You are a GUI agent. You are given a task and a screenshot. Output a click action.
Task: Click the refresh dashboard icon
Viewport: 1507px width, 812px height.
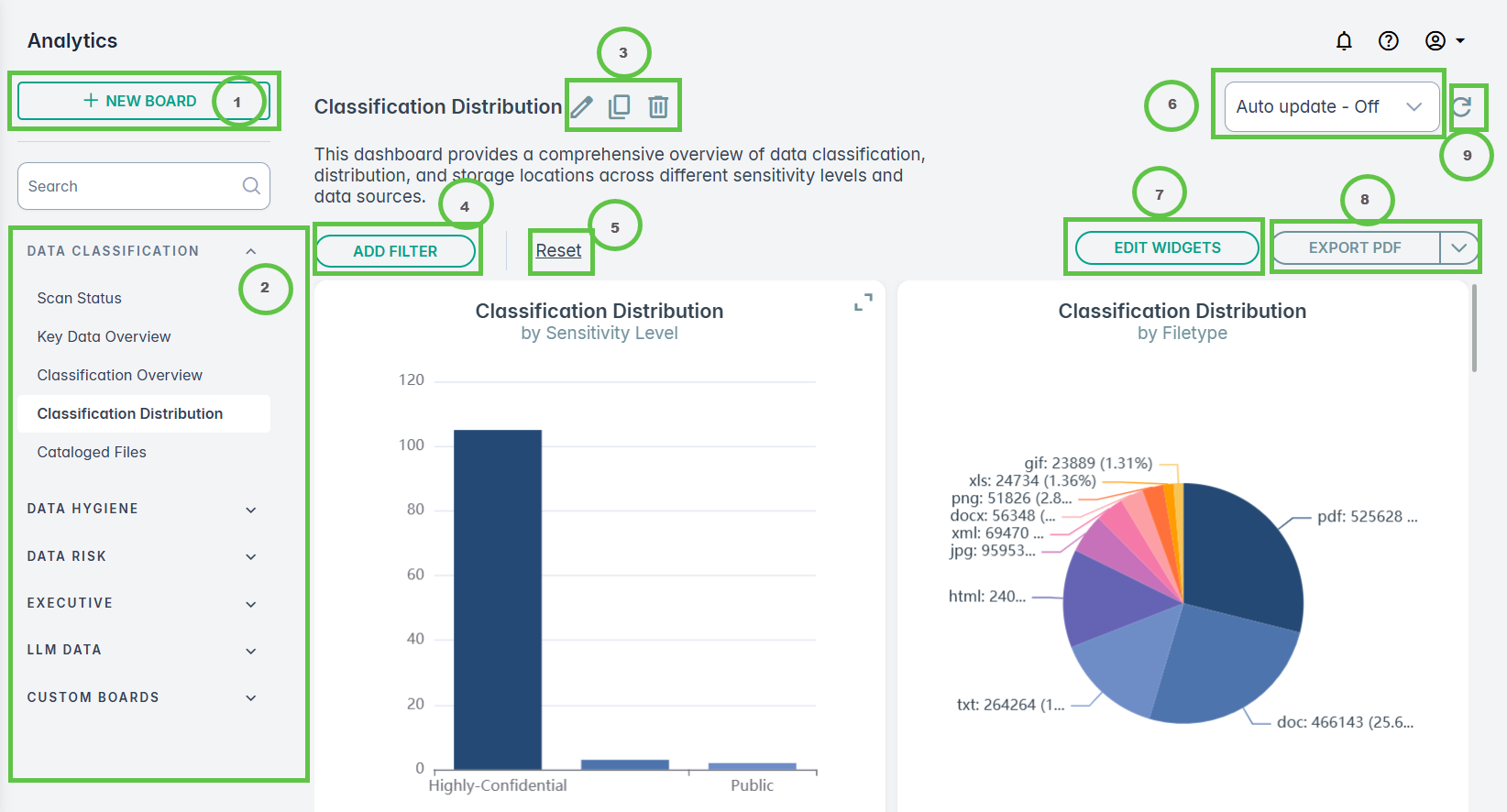(x=1462, y=107)
